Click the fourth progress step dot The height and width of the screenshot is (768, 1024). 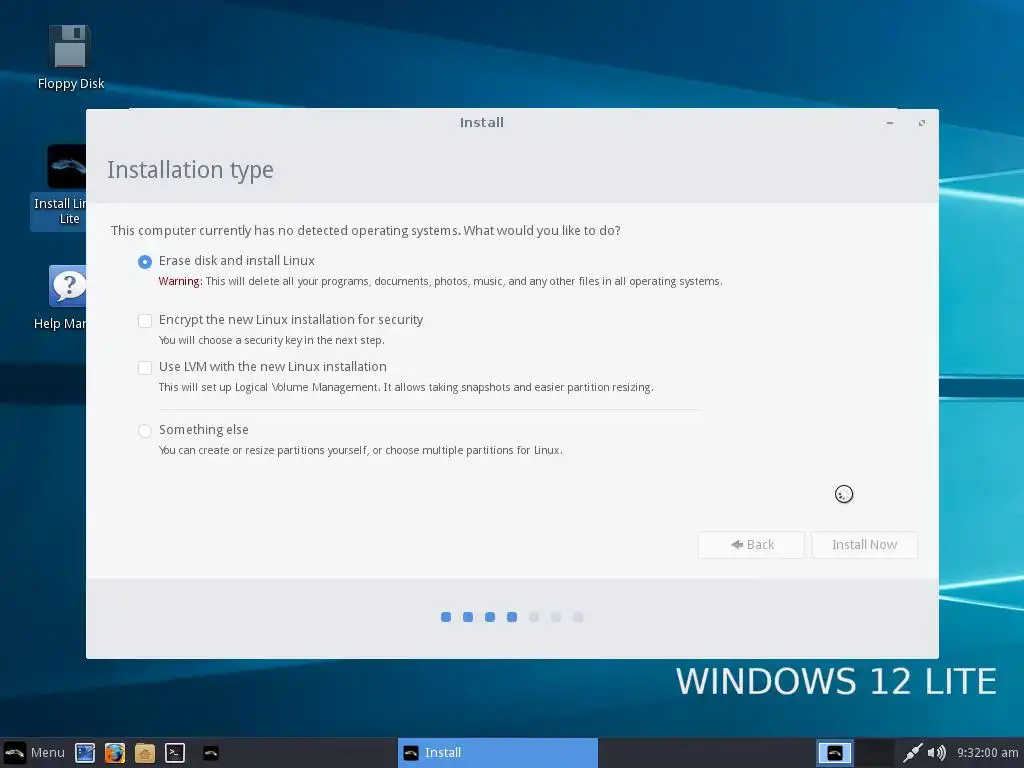point(512,617)
